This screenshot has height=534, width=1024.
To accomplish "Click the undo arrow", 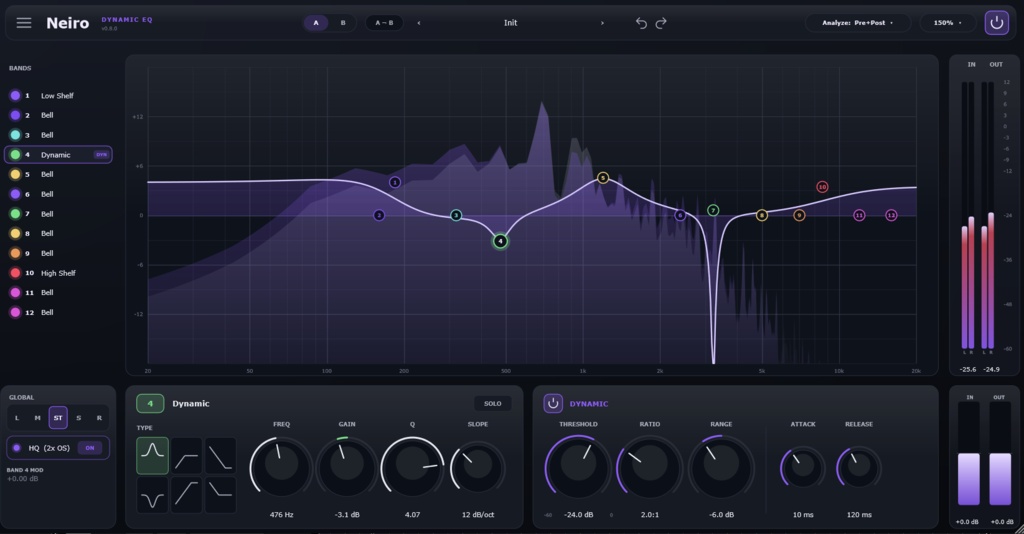I will pos(641,23).
